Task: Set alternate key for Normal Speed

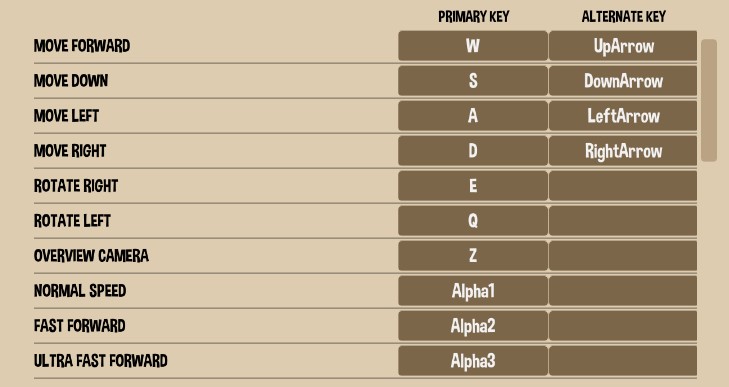Action: coord(623,291)
